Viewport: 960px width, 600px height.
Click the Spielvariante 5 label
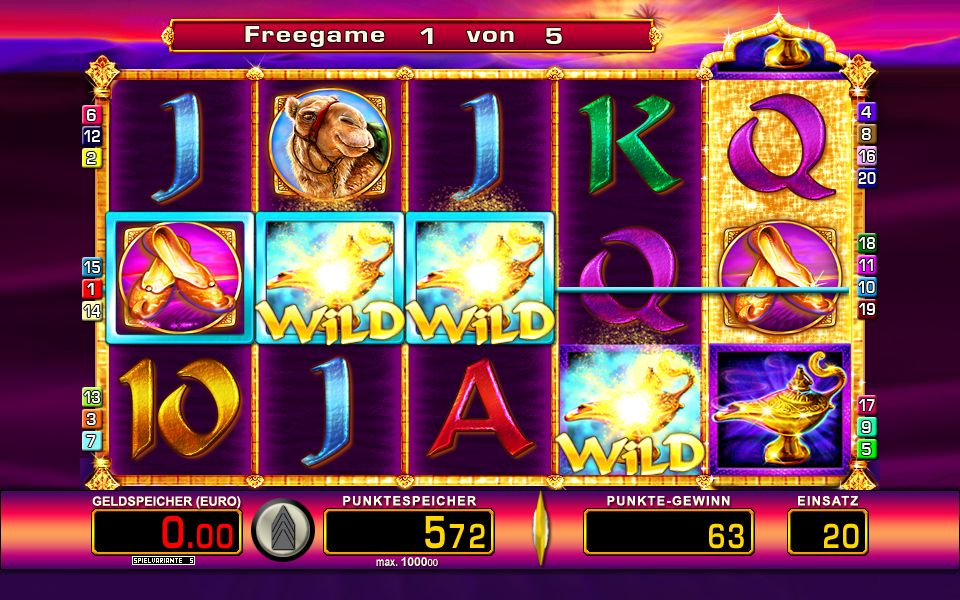[163, 560]
